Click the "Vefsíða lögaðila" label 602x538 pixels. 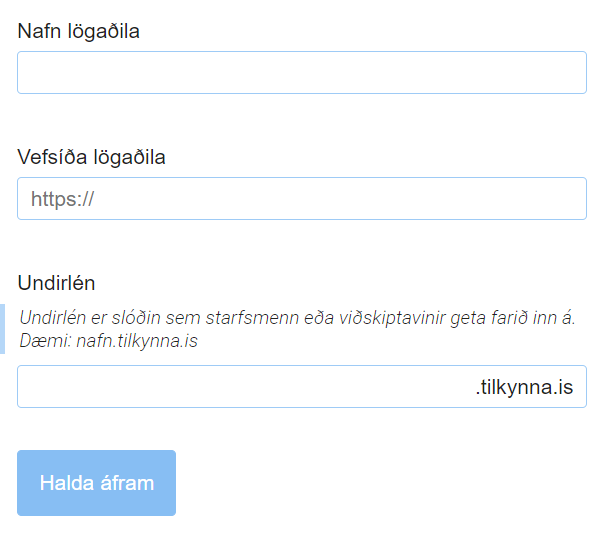click(x=91, y=157)
